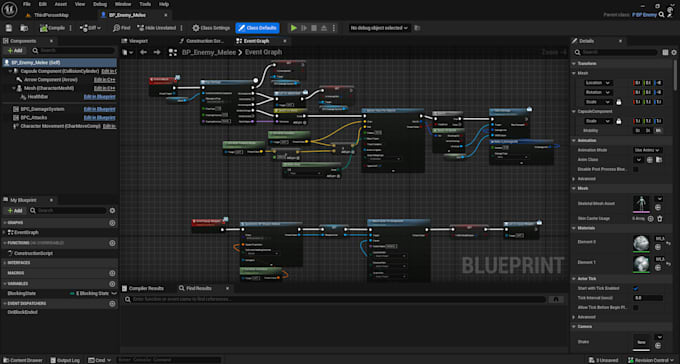Toggle the Mesh Scale lock icon

(x=619, y=102)
